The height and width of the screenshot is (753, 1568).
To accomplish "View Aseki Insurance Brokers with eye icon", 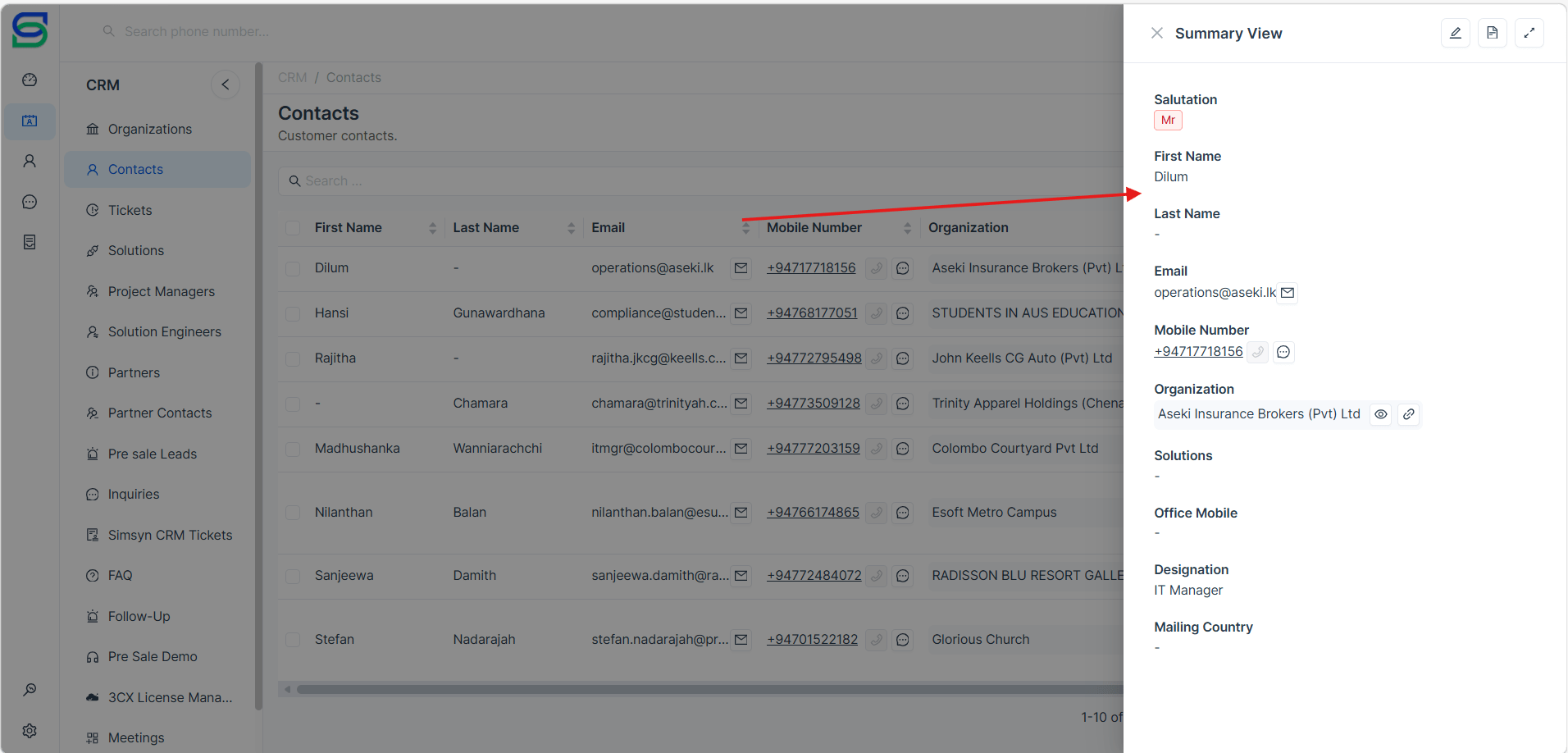I will click(1381, 414).
